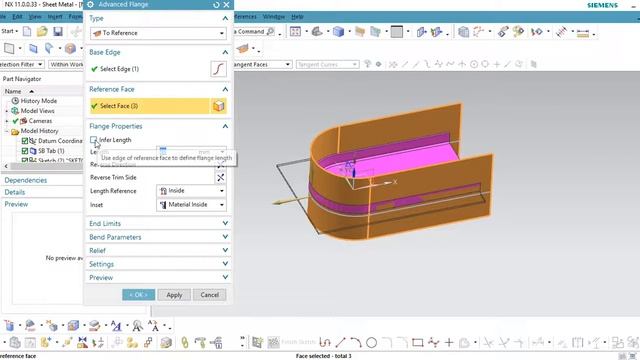Screen dimensions: 640x360
Task: Select the Rectangle sketch tool in the bottom toolbar
Action: (x=418, y=342)
